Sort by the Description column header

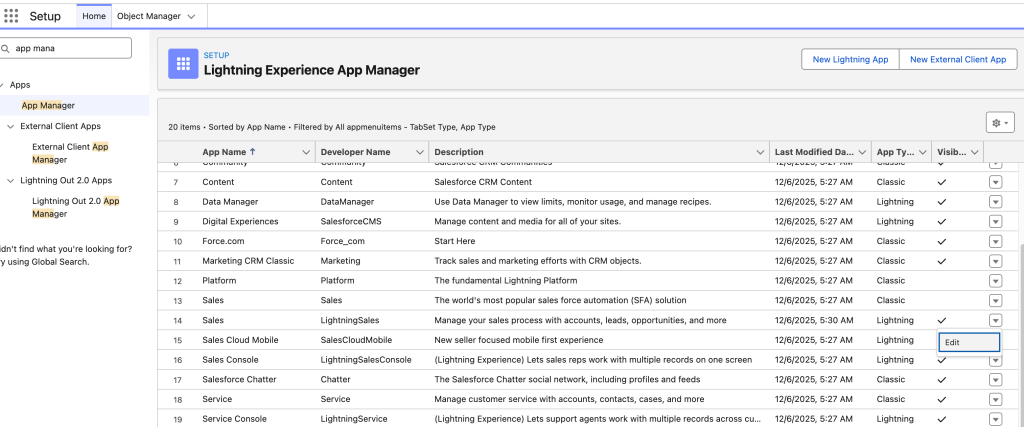(x=459, y=152)
